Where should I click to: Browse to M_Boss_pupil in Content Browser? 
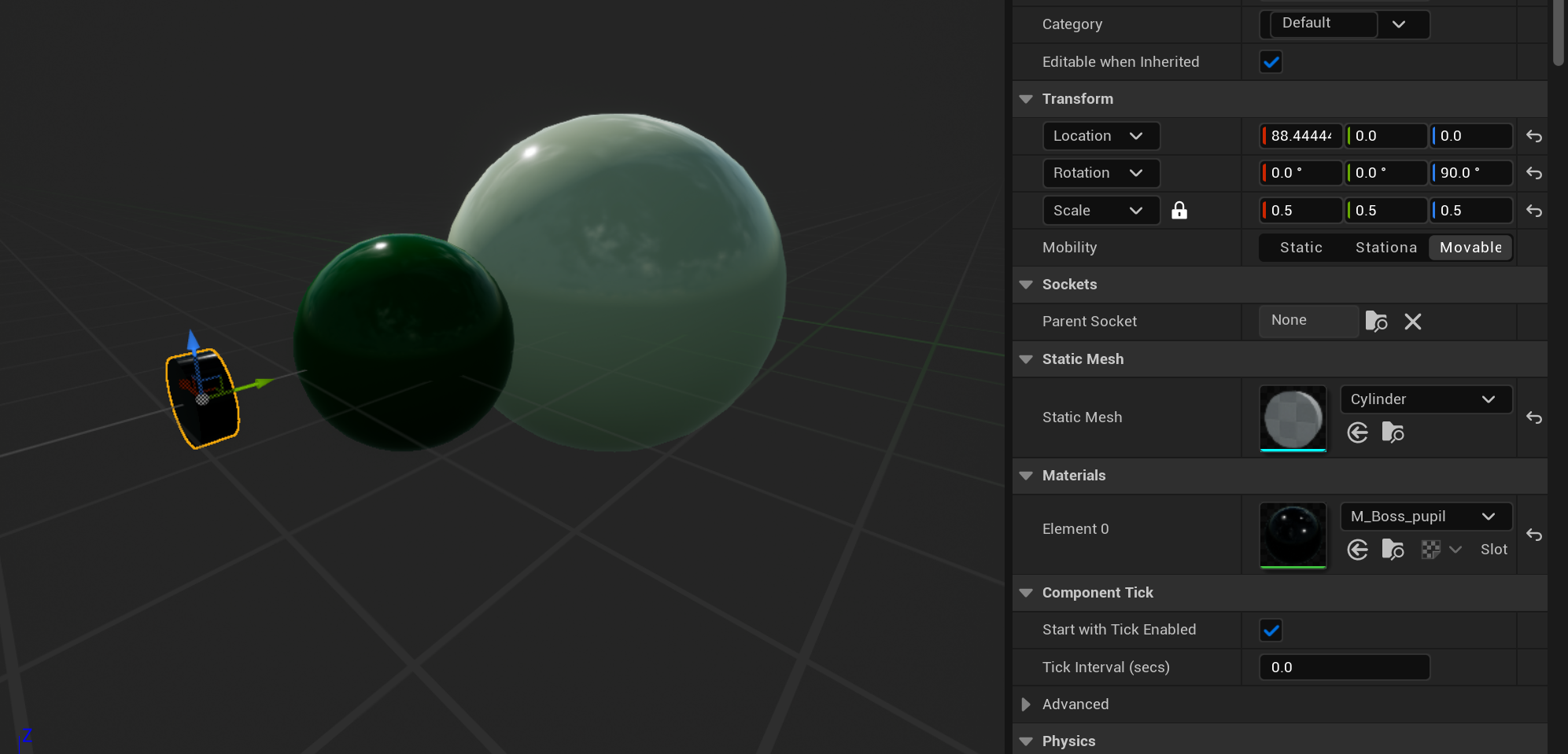click(1393, 550)
